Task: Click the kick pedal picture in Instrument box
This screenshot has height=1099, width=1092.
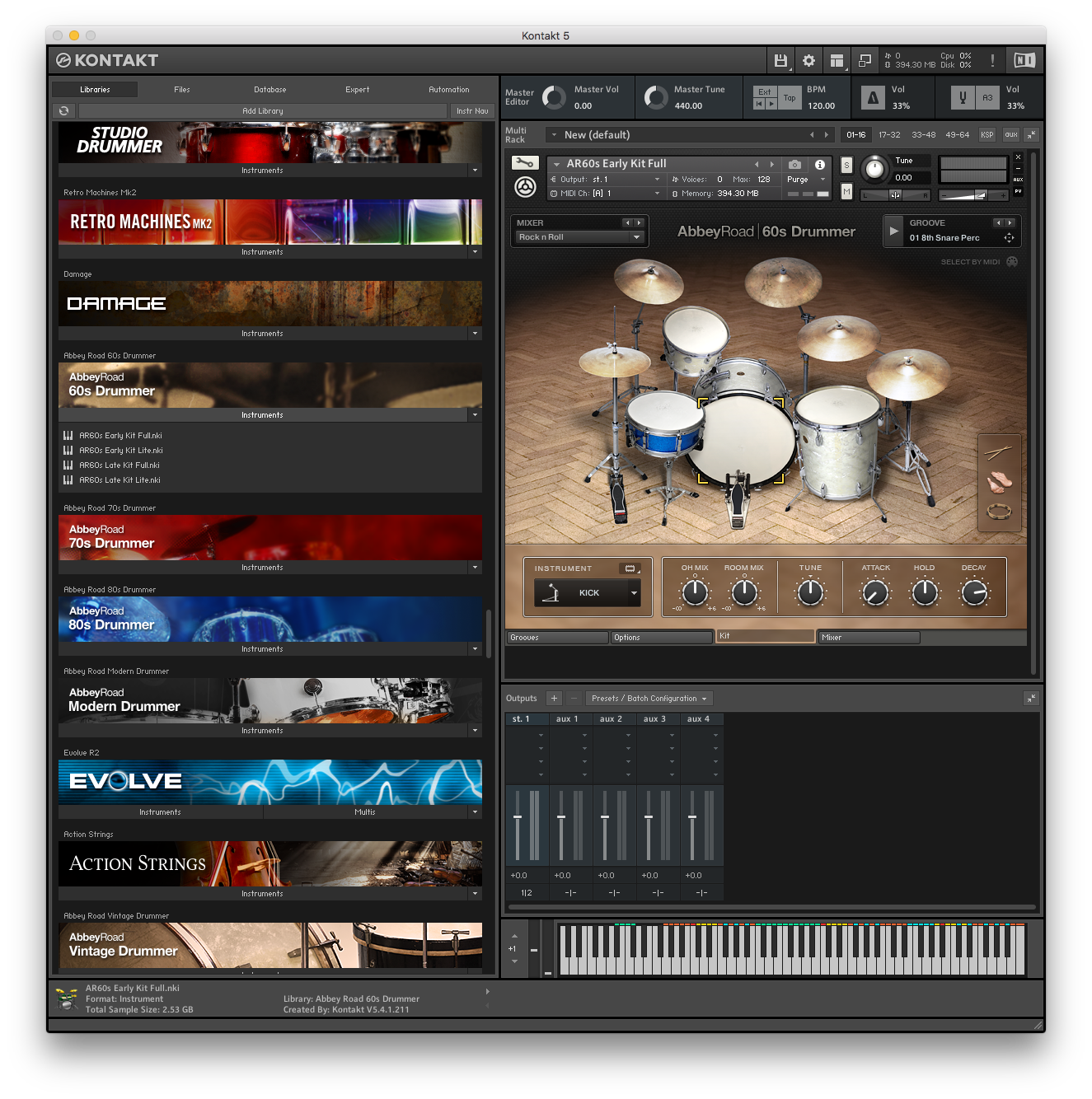Action: tap(551, 593)
